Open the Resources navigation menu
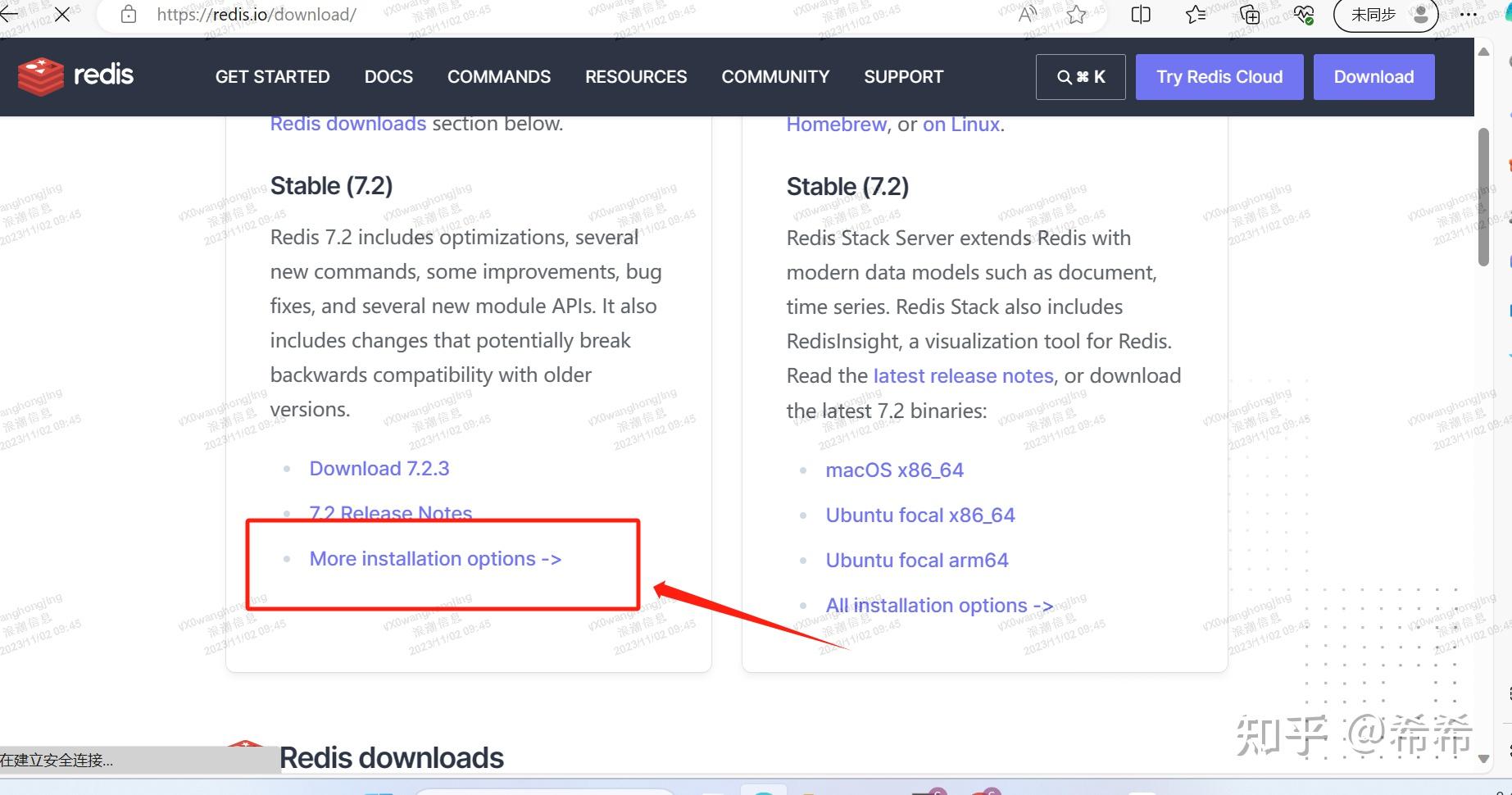The image size is (1512, 795). pyautogui.click(x=635, y=76)
